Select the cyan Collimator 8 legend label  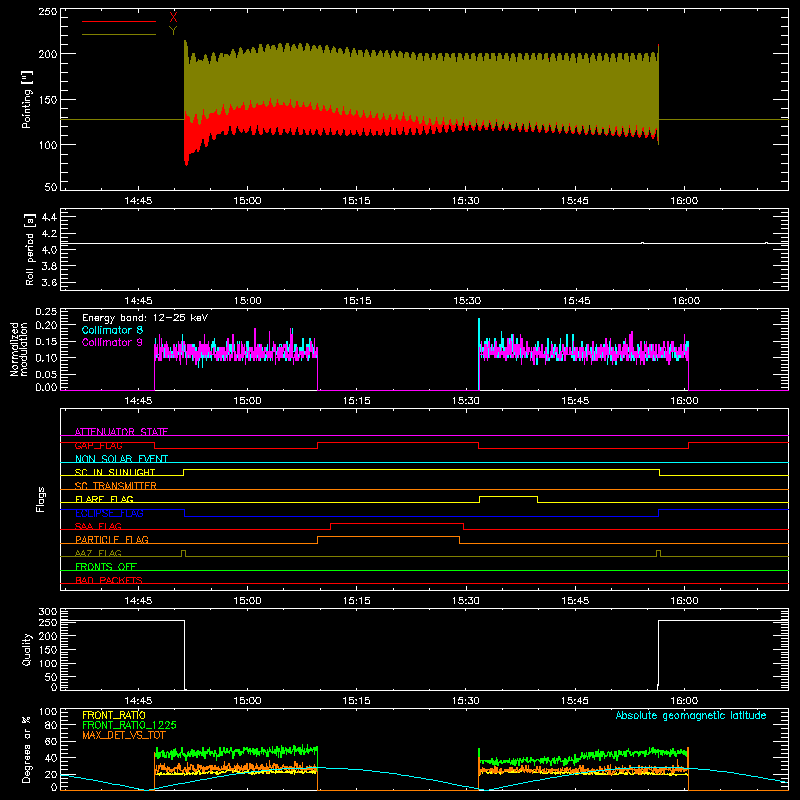point(112,330)
